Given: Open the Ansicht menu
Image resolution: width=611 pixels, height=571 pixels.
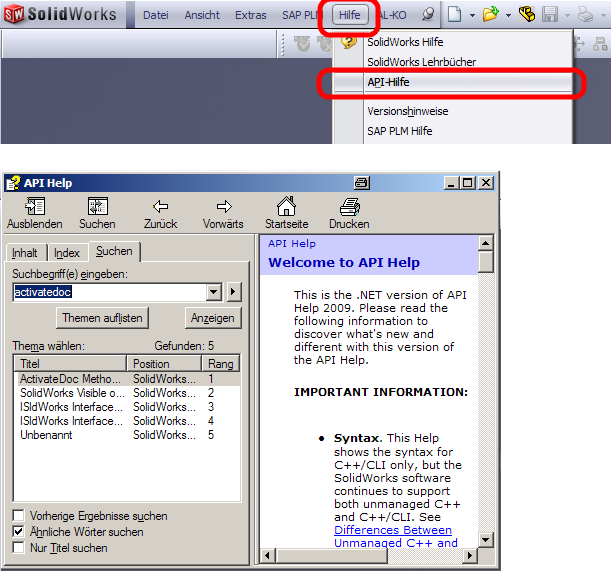Looking at the screenshot, I should pos(202,15).
